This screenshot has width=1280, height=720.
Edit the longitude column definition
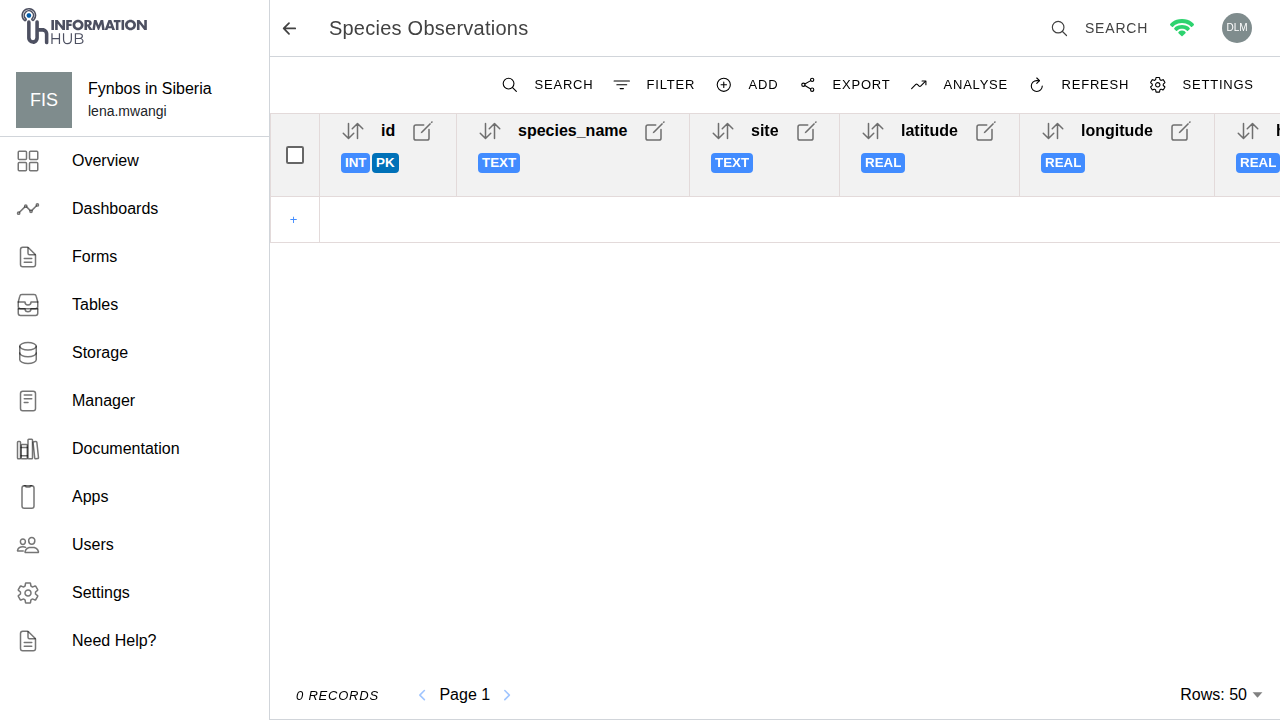tap(1181, 131)
